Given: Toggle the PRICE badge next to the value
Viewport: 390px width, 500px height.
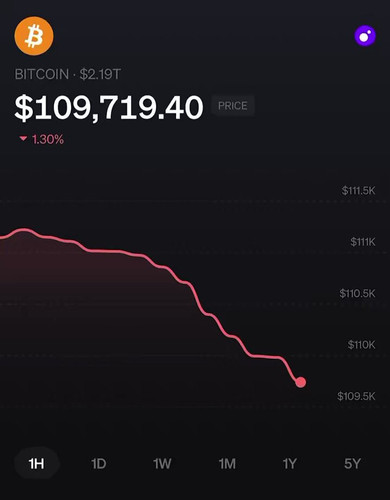Looking at the screenshot, I should [233, 106].
